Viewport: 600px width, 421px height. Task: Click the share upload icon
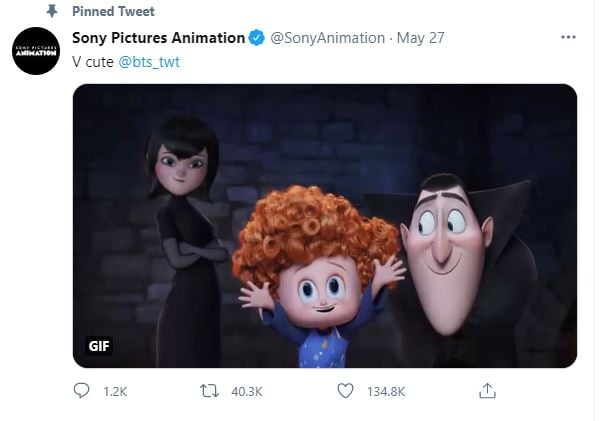487,390
